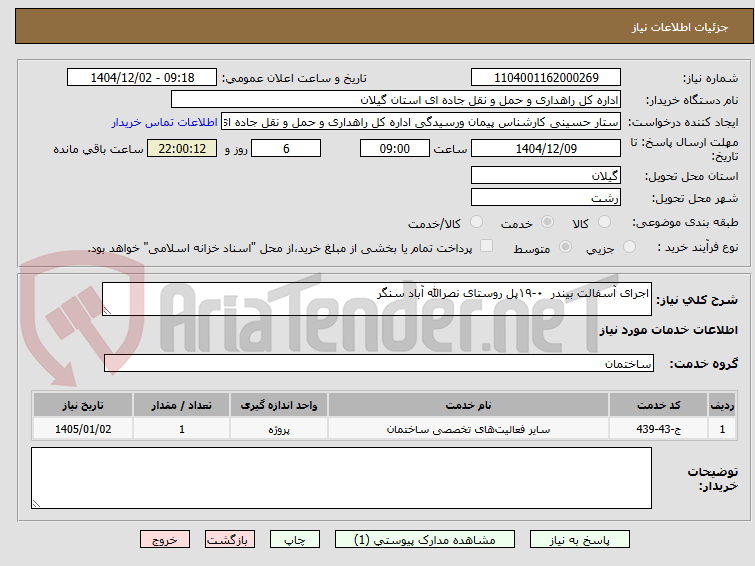
Task: Click the unit cell پروژه
Action: [279, 429]
